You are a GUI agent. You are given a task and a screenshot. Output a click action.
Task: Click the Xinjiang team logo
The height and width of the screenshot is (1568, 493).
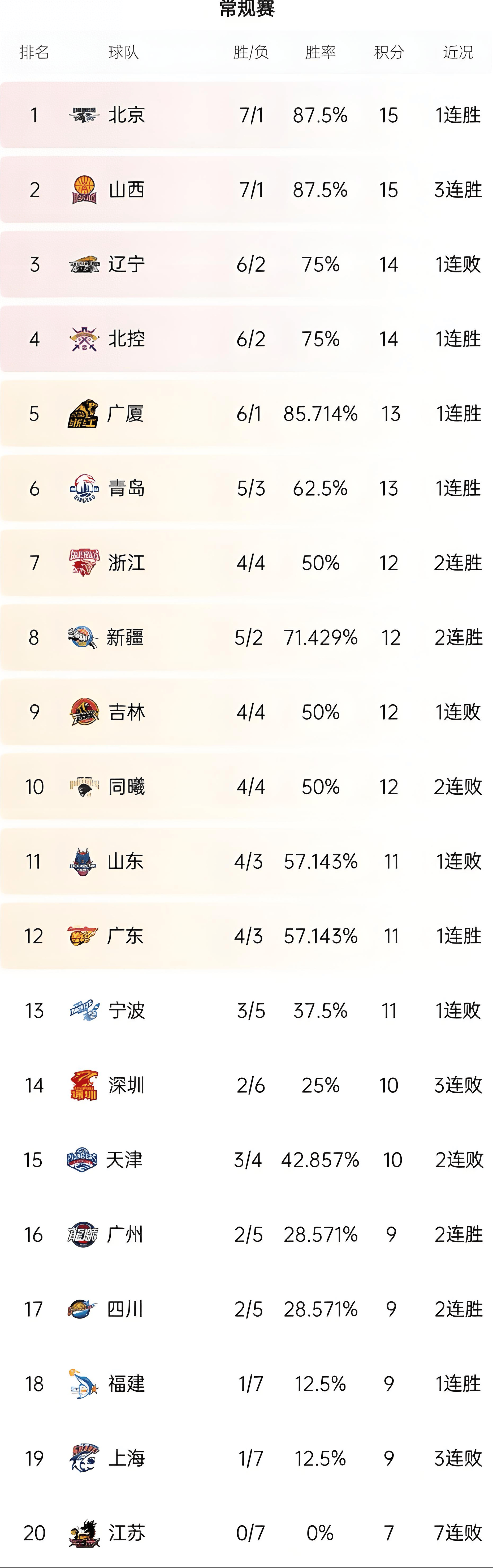tap(83, 637)
